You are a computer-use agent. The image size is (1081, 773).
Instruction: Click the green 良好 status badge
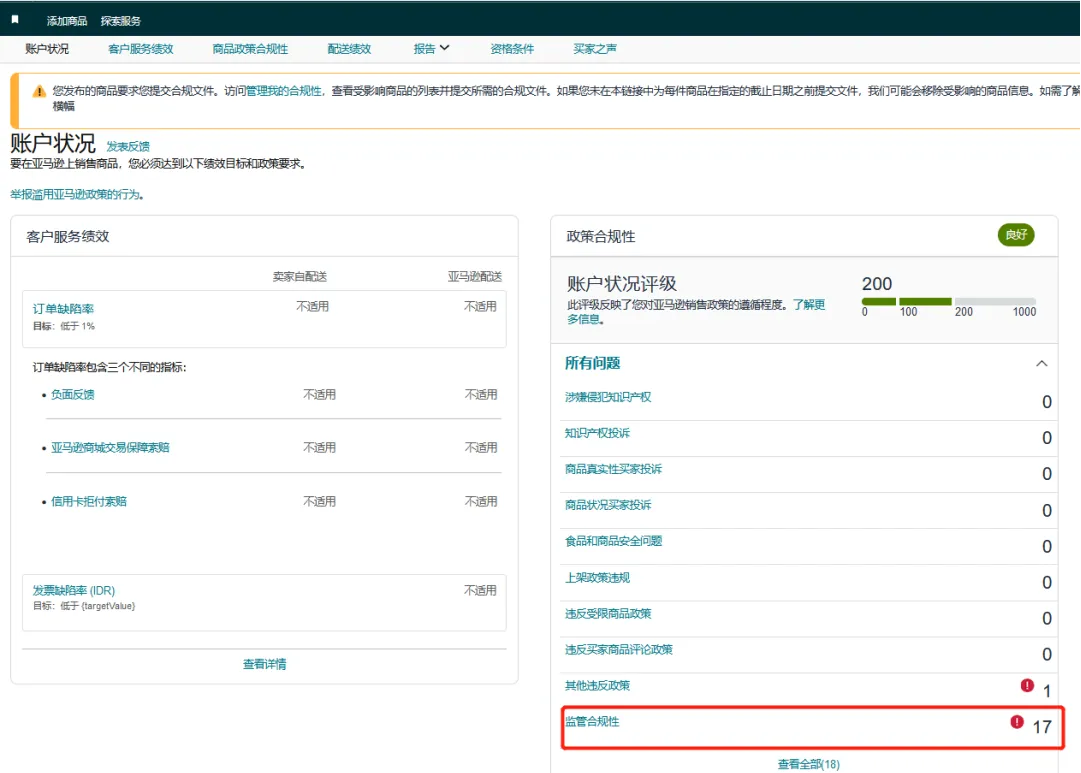point(1016,235)
